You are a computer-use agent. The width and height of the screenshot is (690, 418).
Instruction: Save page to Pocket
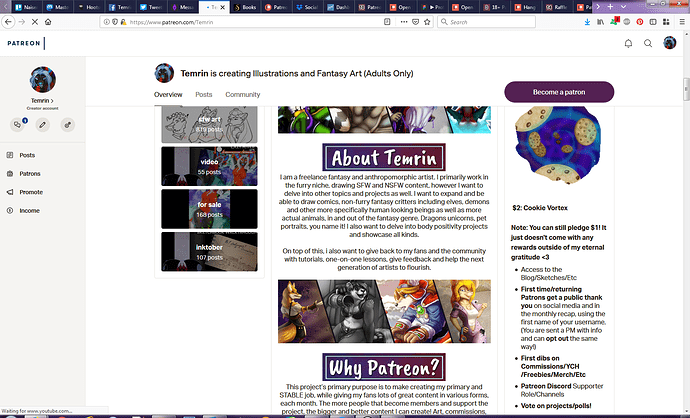pos(415,22)
